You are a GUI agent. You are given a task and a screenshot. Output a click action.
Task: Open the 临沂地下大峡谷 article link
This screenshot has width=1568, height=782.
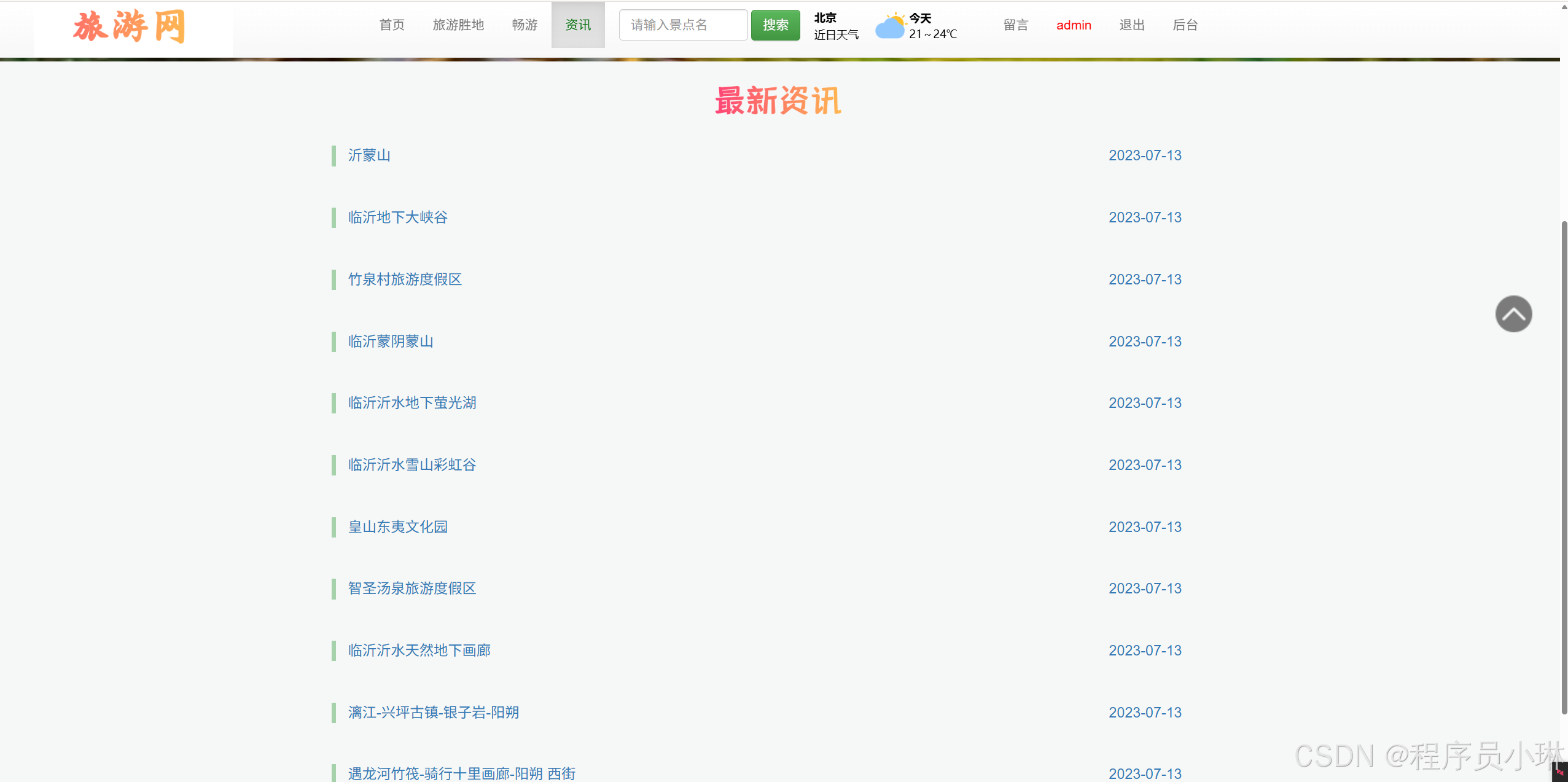[397, 217]
